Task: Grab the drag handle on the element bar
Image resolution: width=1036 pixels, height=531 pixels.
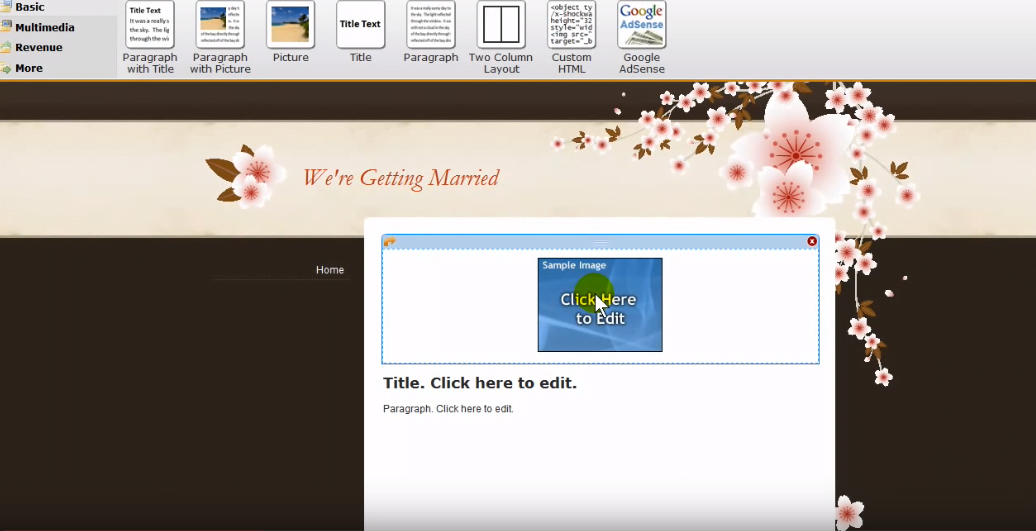Action: [600, 242]
